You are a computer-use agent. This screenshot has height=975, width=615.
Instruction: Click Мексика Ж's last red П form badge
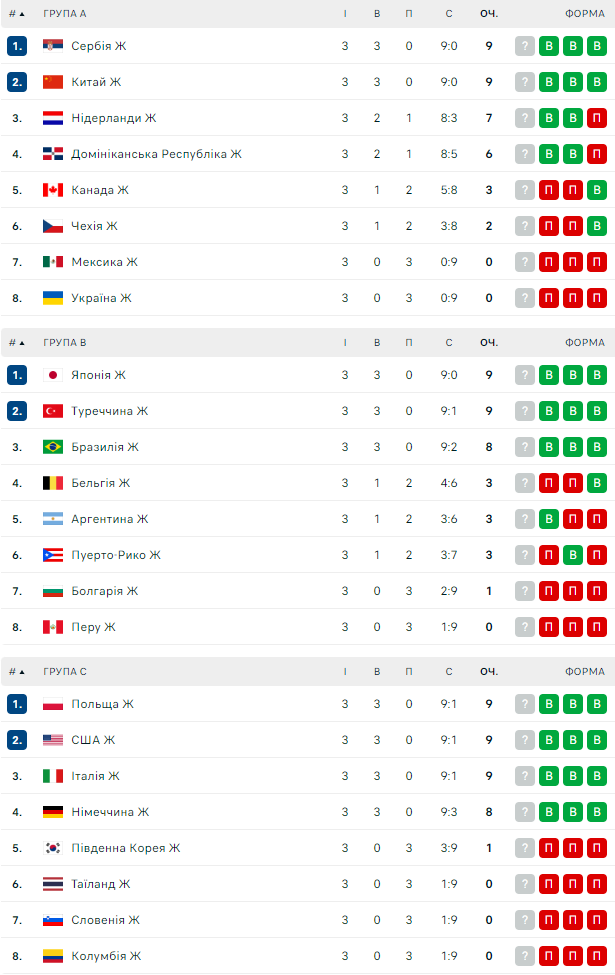pos(597,262)
